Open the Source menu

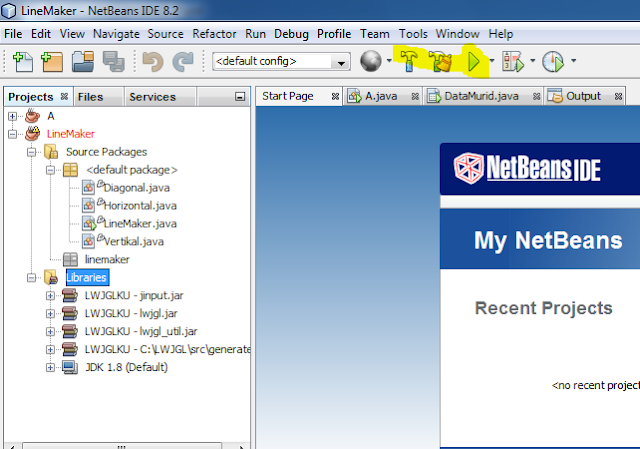point(165,34)
